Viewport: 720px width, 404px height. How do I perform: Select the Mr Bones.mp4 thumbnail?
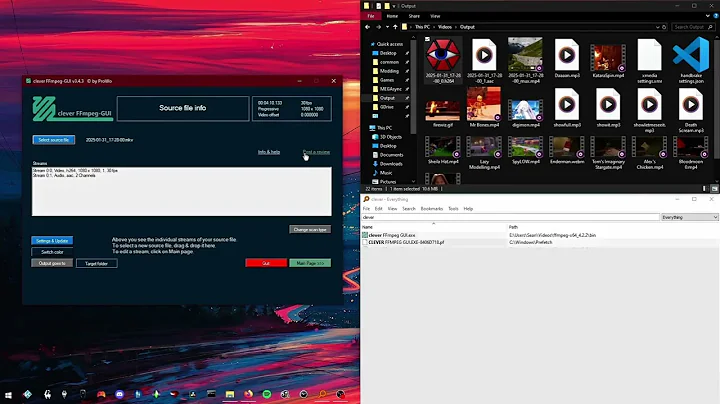point(484,104)
